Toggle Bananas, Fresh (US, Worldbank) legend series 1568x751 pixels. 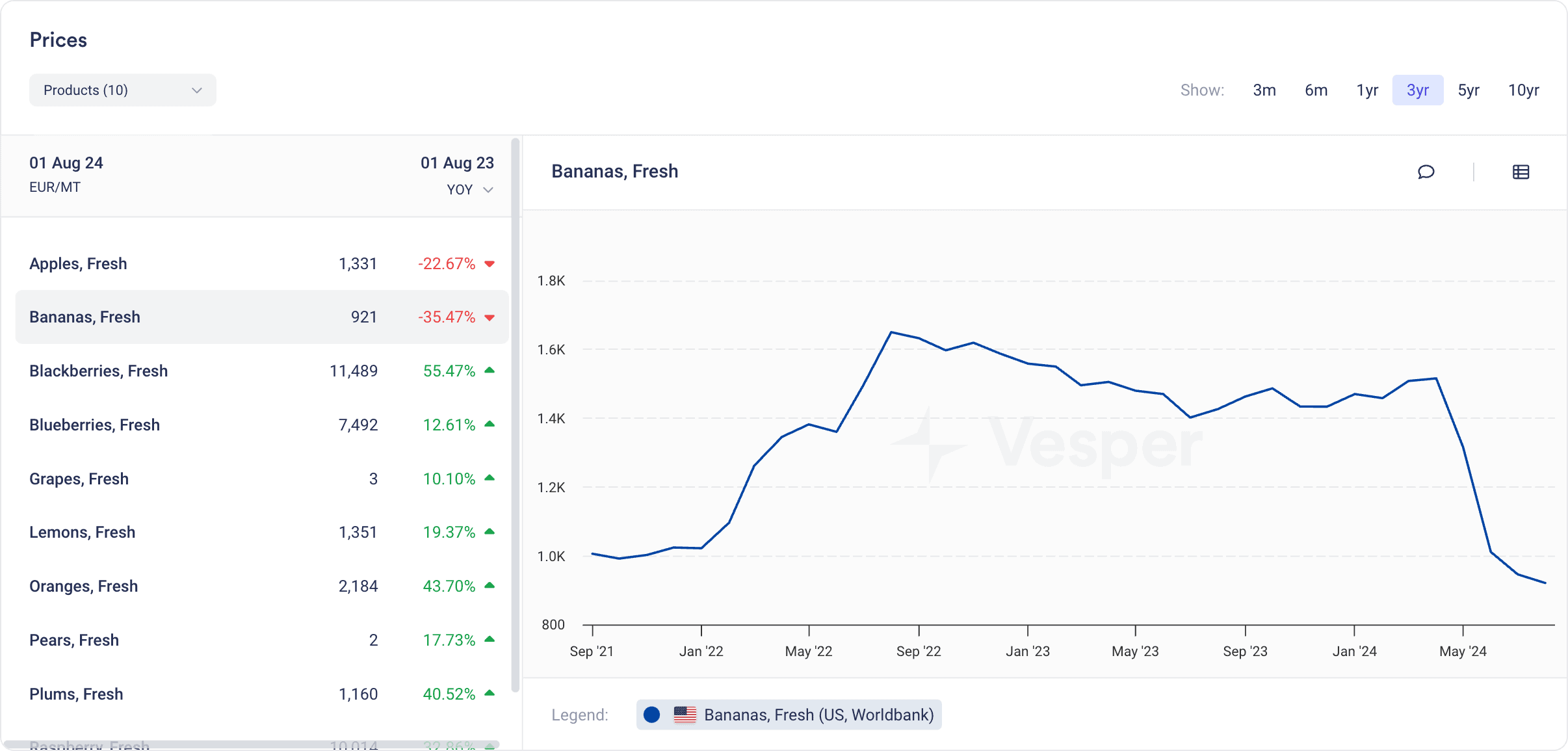(x=789, y=715)
